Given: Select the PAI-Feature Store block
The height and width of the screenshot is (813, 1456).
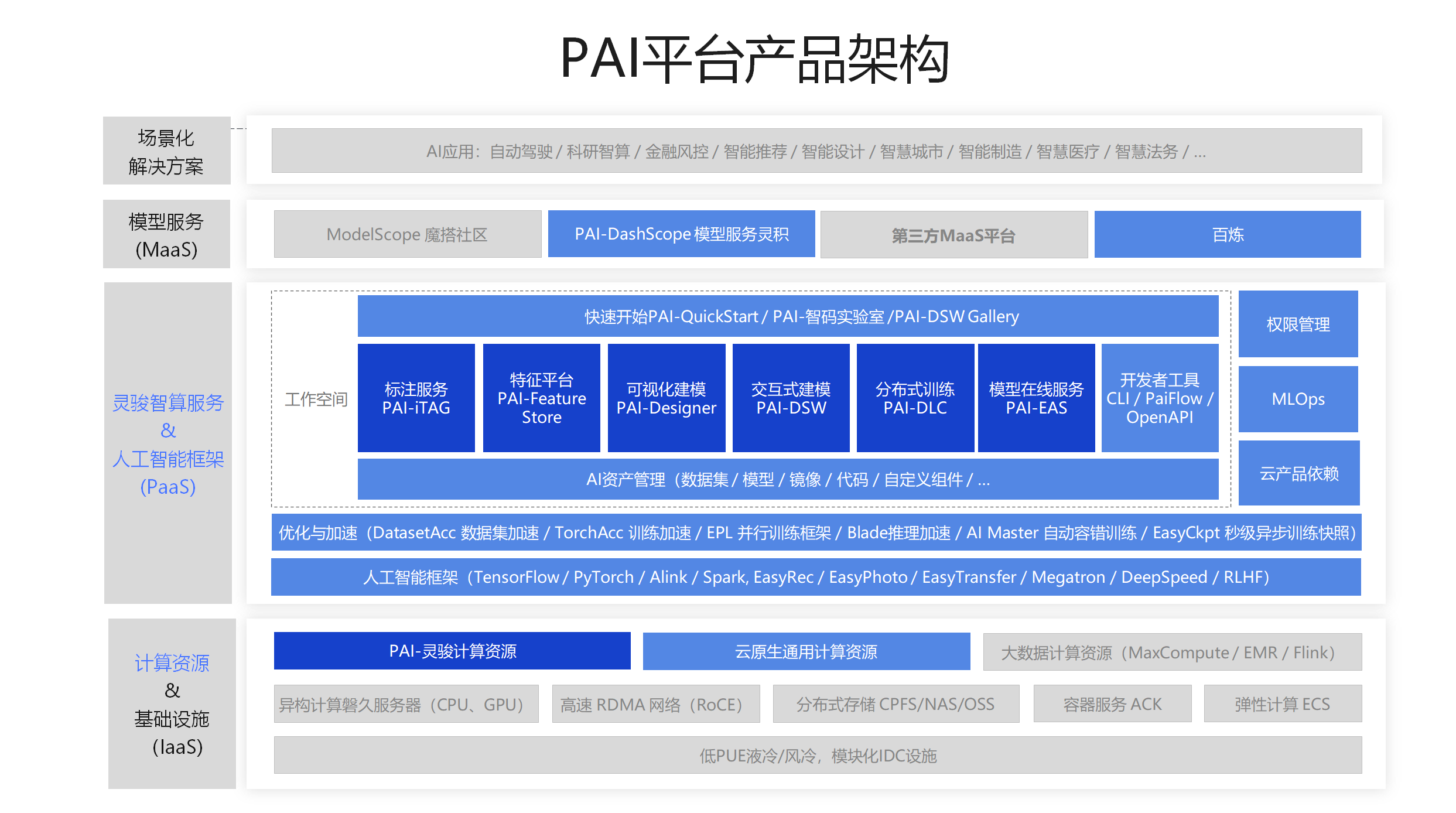Looking at the screenshot, I should [541, 398].
